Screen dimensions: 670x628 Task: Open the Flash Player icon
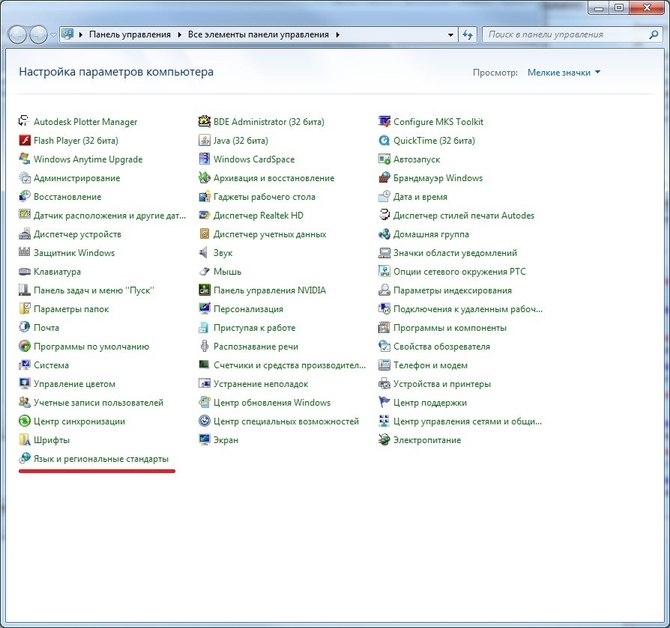(25, 141)
